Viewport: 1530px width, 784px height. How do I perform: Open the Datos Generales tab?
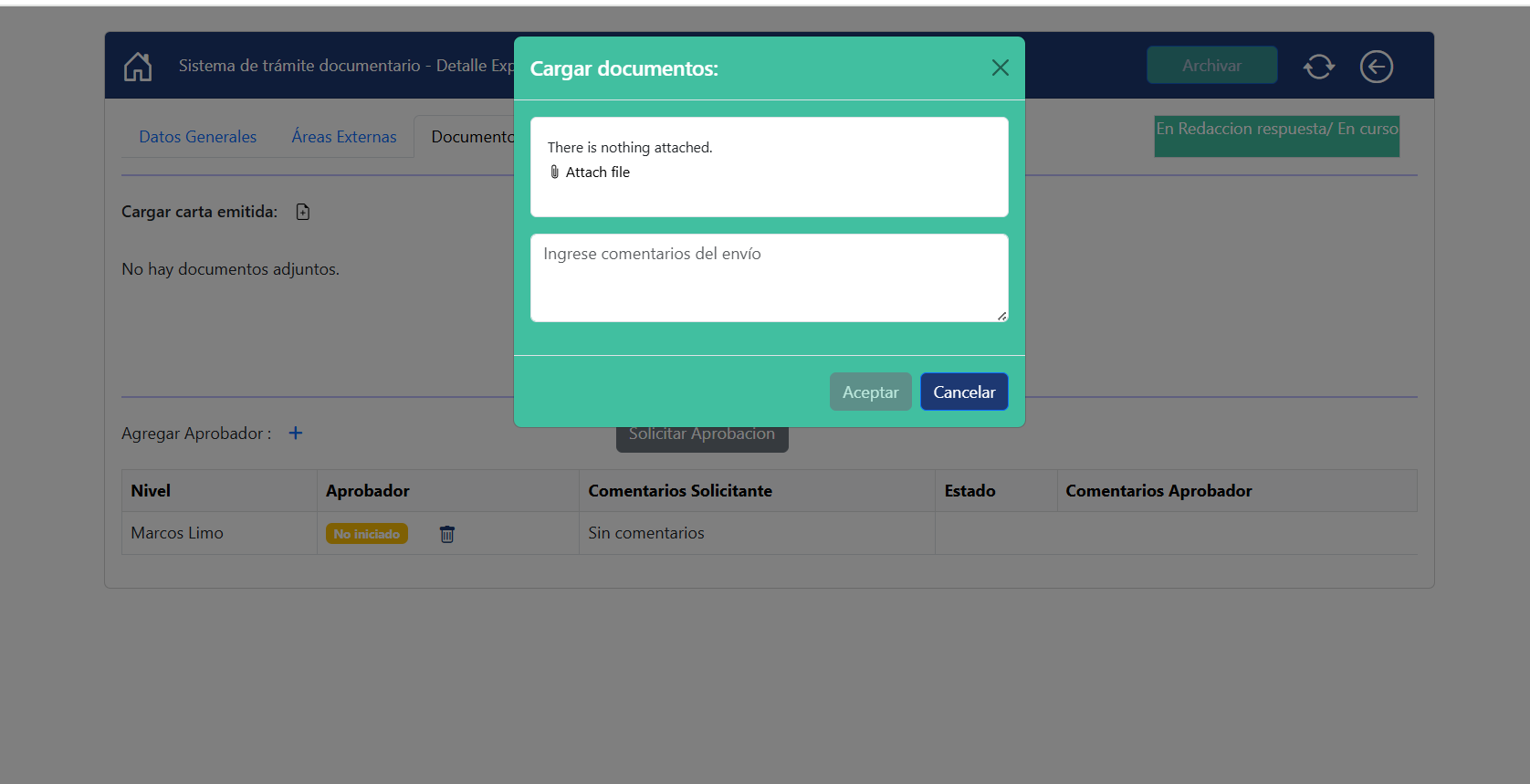[197, 137]
